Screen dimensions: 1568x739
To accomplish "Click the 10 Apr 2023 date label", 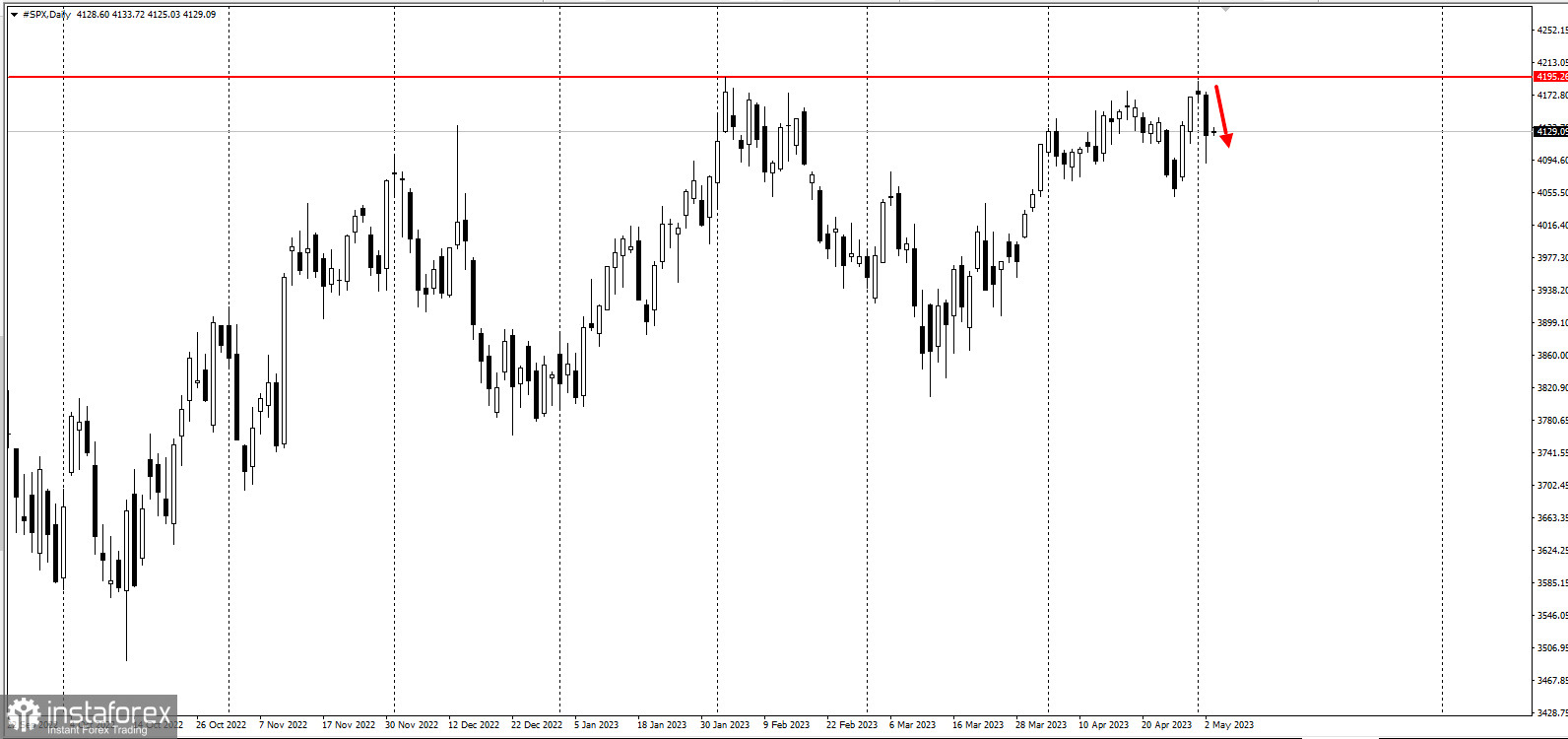I will 1104,725.
